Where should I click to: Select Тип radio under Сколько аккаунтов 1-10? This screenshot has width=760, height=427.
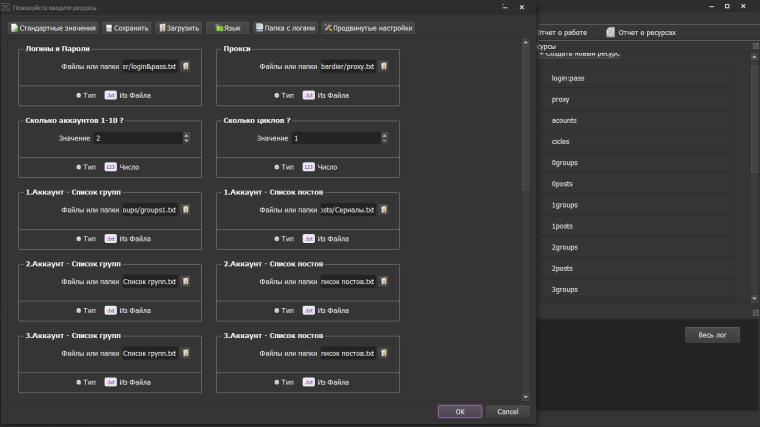(79, 167)
